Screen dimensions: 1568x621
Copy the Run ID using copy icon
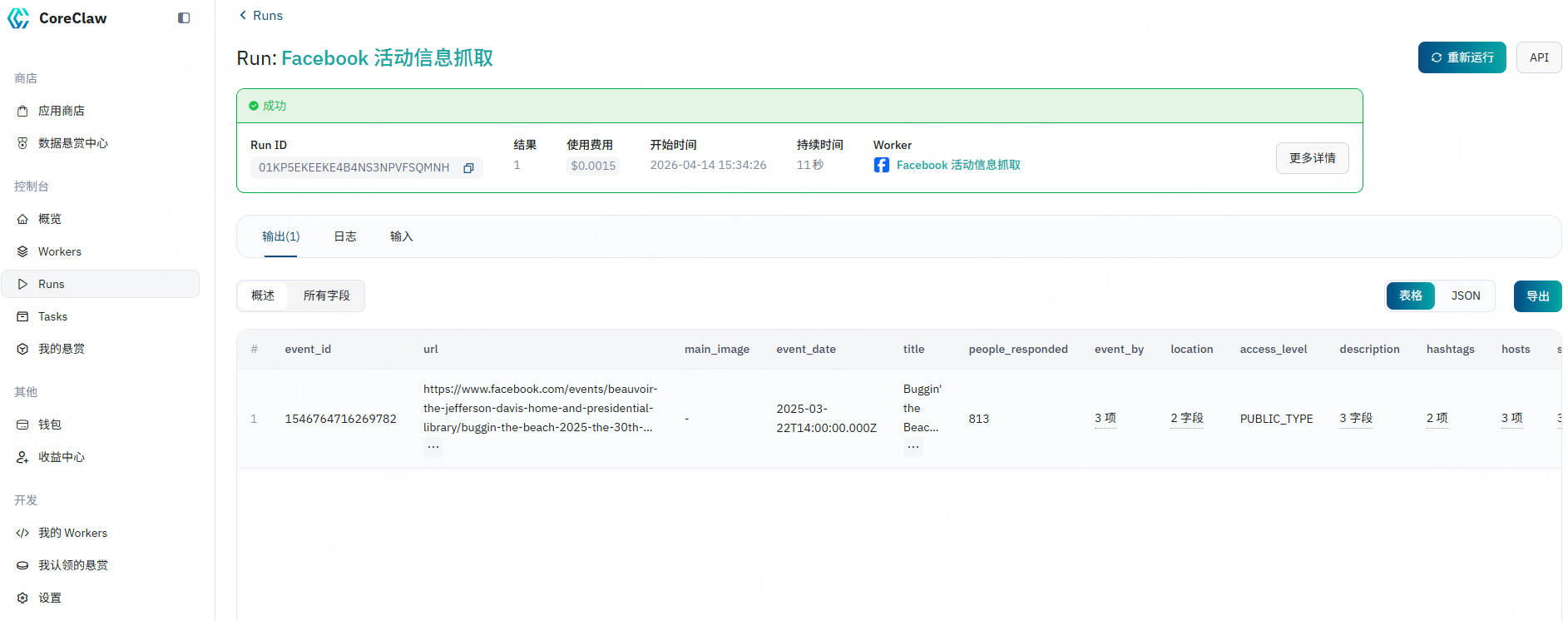click(468, 168)
